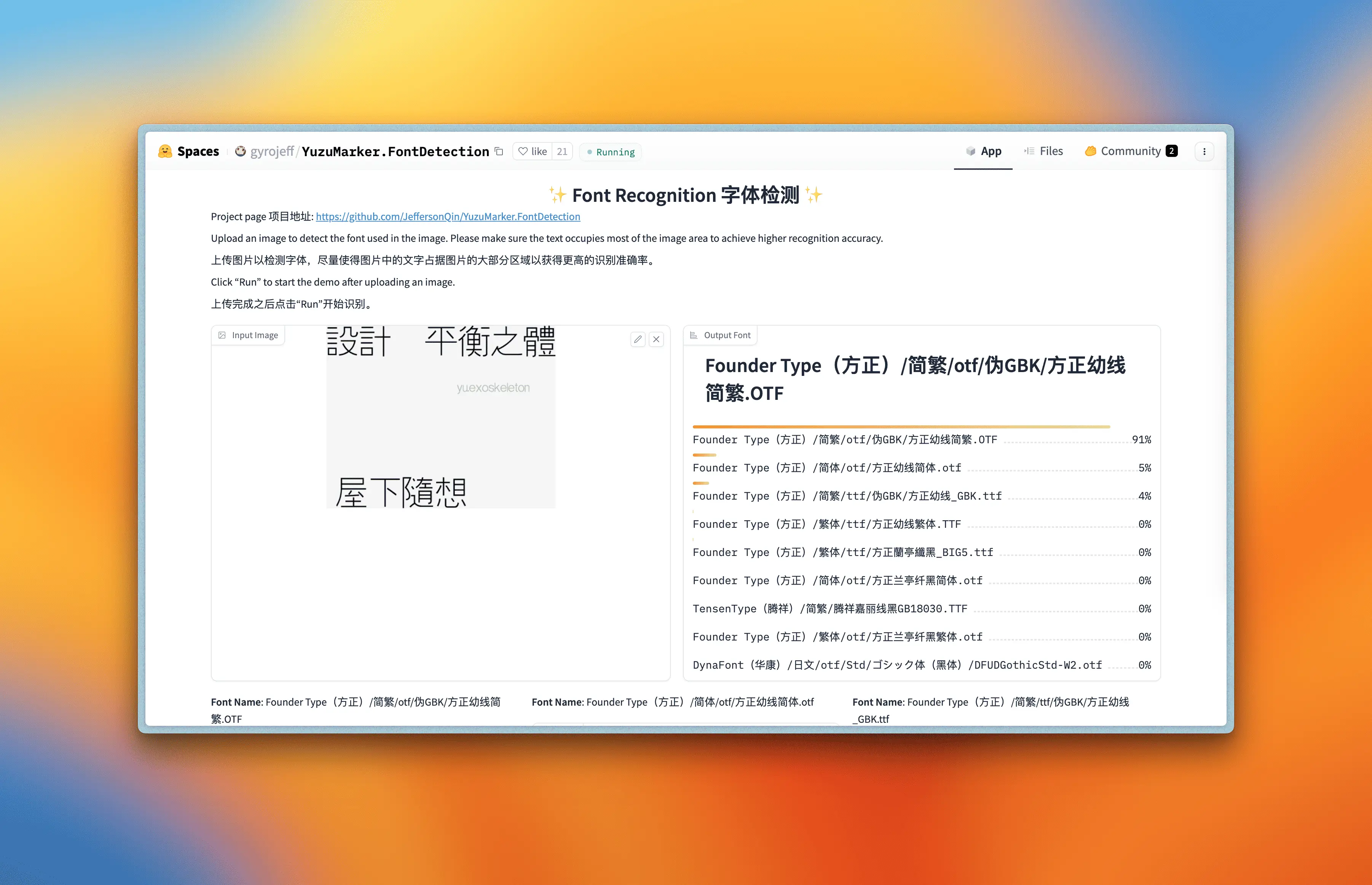Click the uploaded input image preview

click(441, 417)
